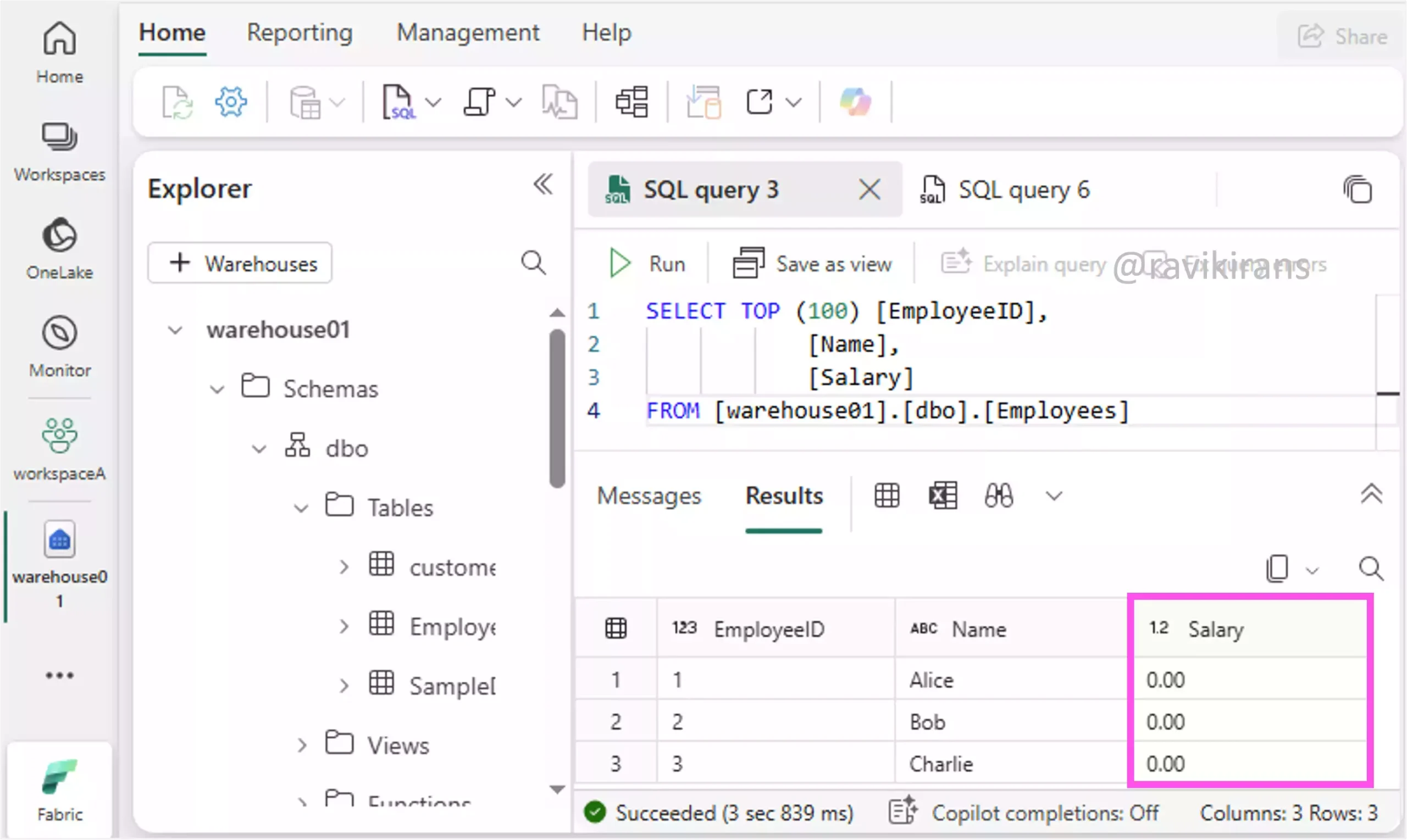Show more options ellipsis in sidebar

(x=59, y=675)
